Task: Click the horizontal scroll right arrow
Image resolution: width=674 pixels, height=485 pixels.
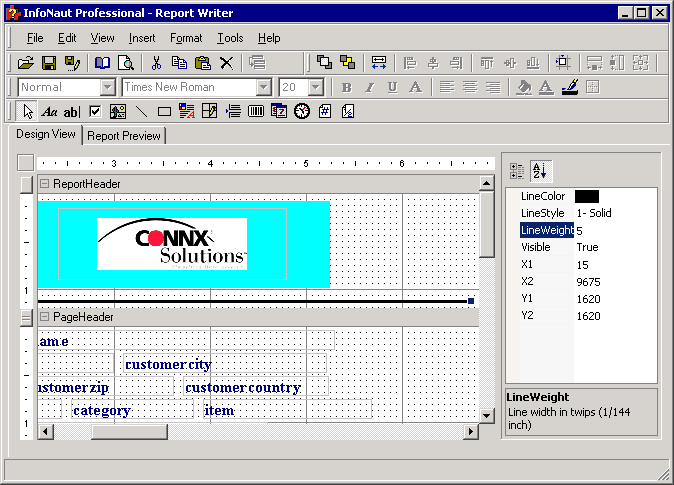Action: coord(471,431)
